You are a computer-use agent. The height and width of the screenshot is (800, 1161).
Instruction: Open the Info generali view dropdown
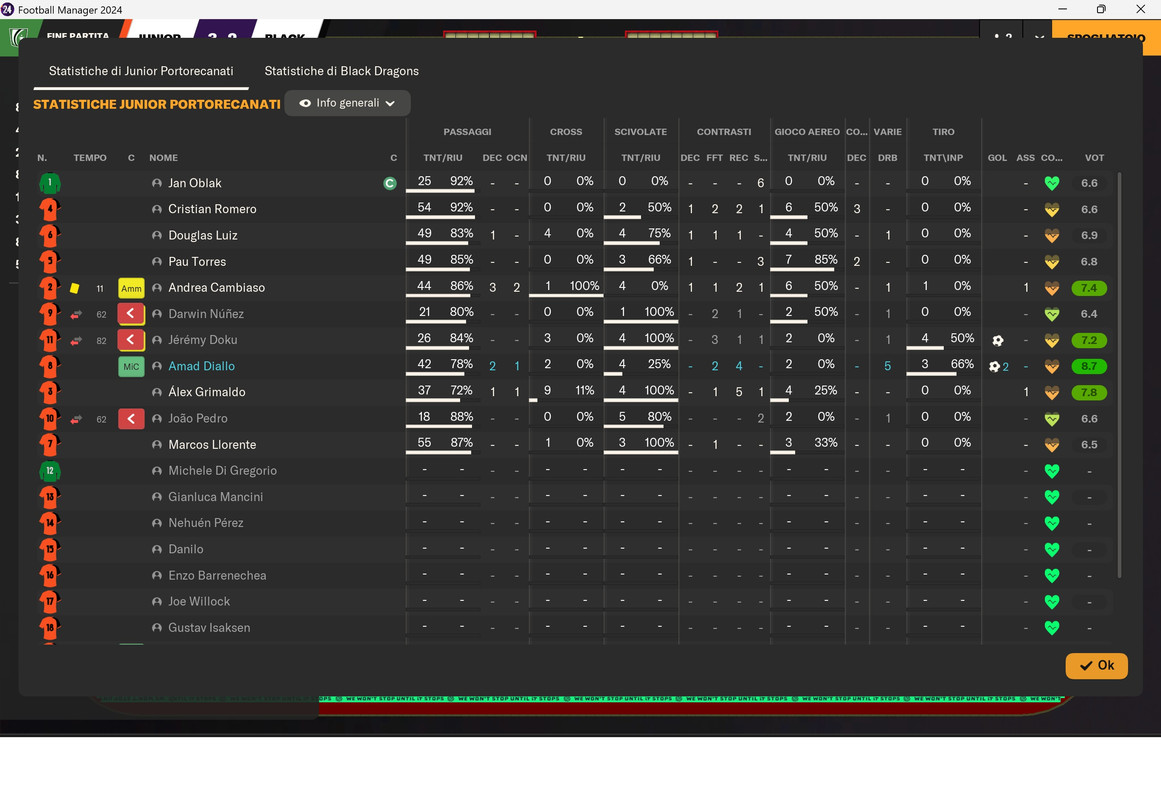[347, 103]
